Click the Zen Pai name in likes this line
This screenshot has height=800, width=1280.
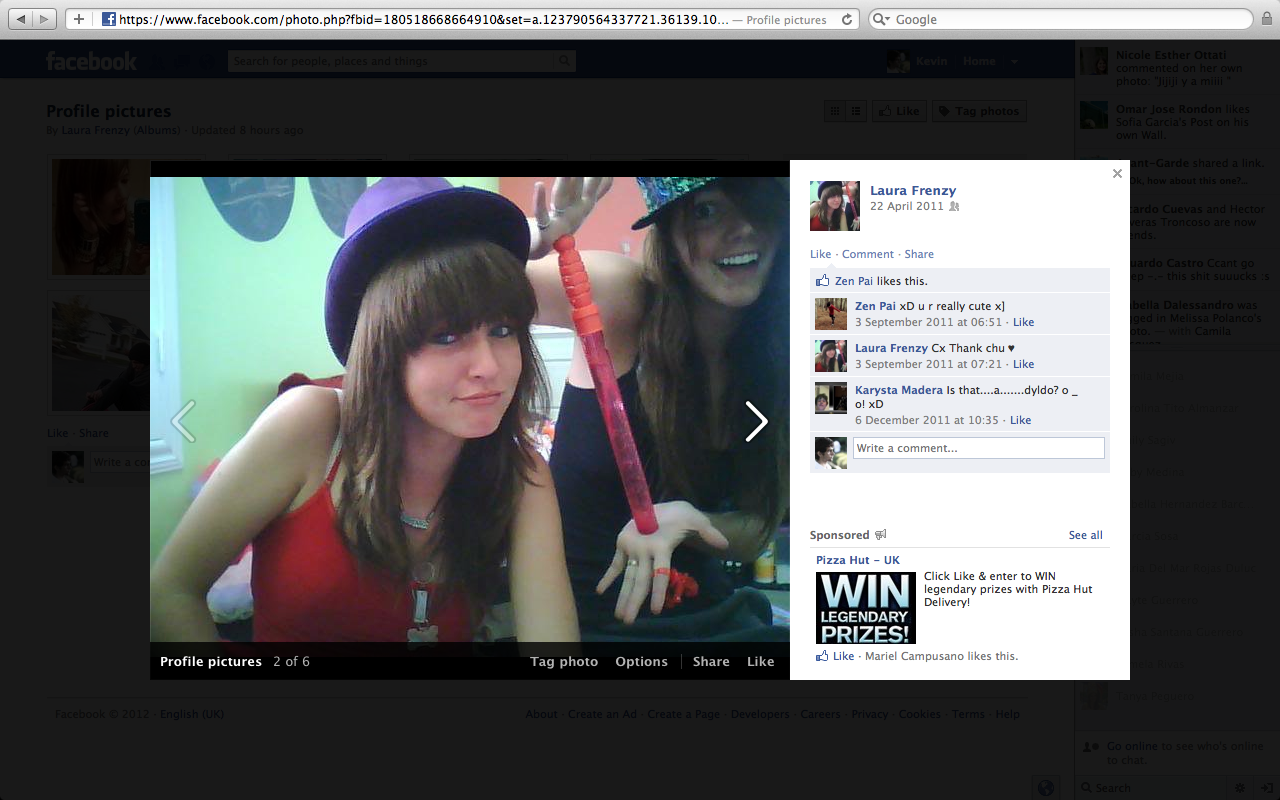854,281
